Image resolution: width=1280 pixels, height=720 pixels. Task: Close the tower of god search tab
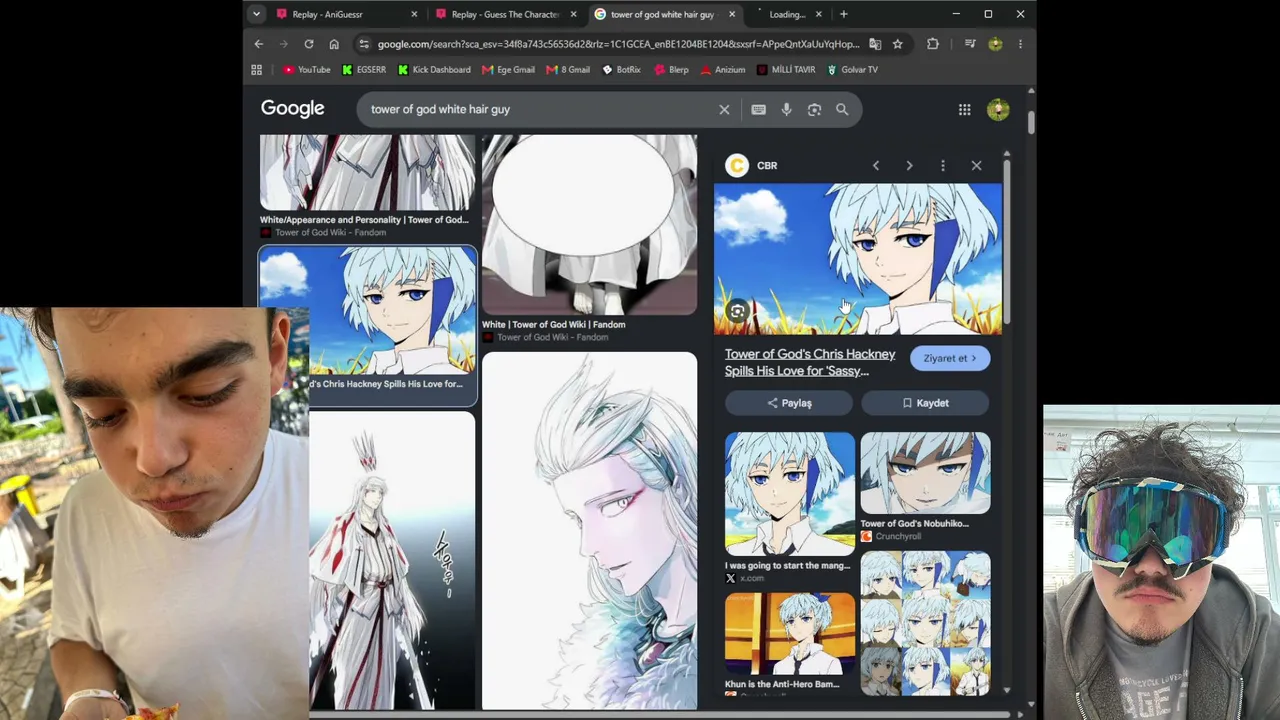click(x=732, y=14)
